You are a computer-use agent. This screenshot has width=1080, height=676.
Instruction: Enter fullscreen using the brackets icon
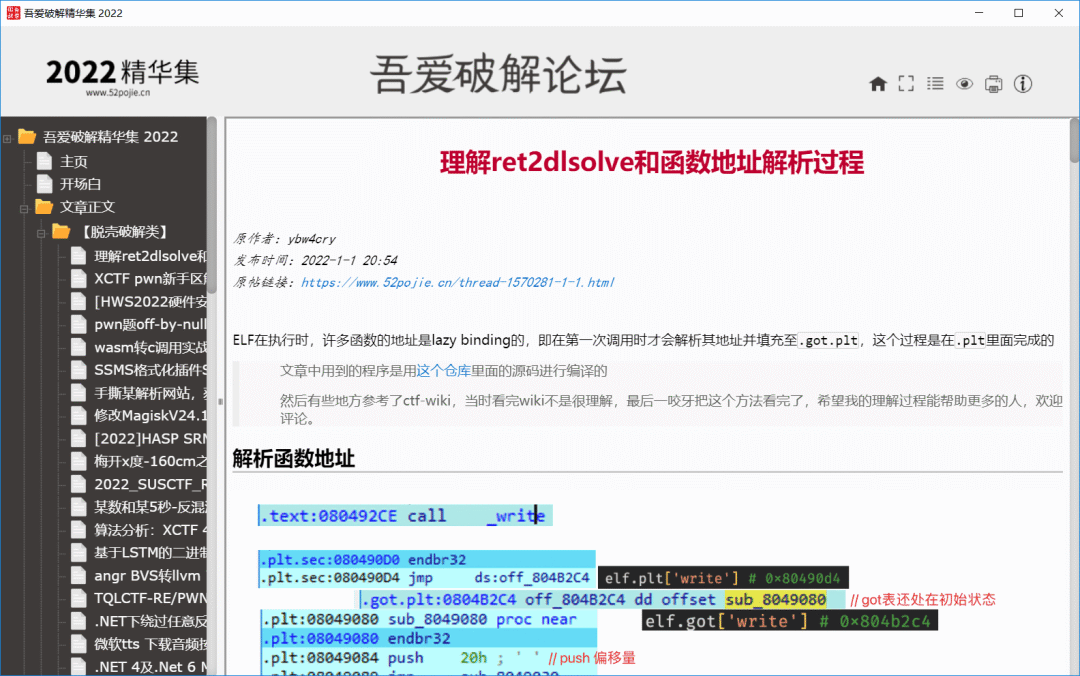[906, 84]
